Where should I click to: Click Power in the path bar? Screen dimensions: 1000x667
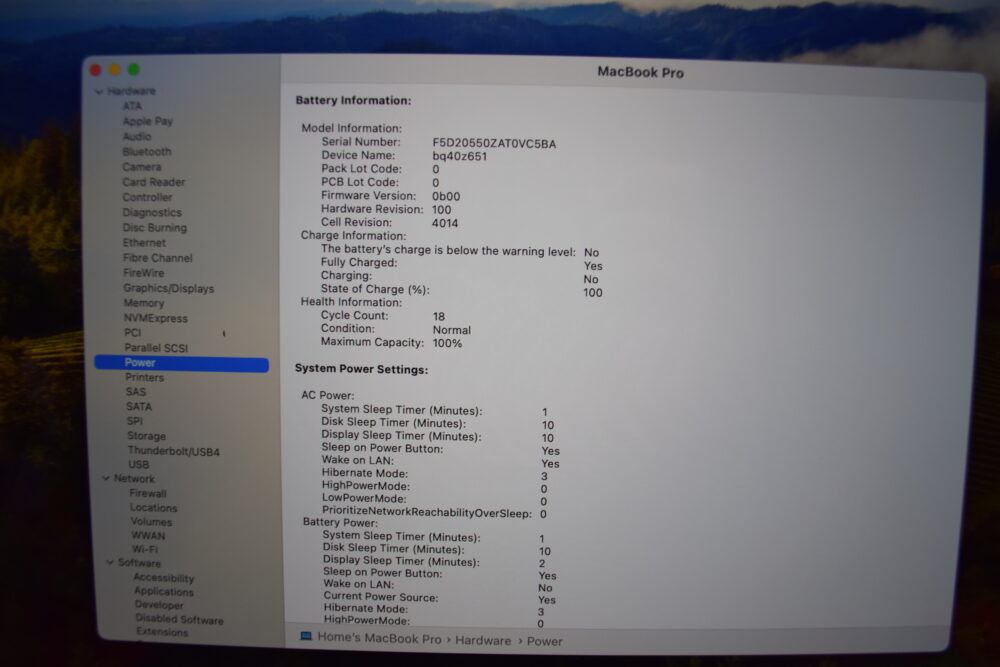point(545,641)
